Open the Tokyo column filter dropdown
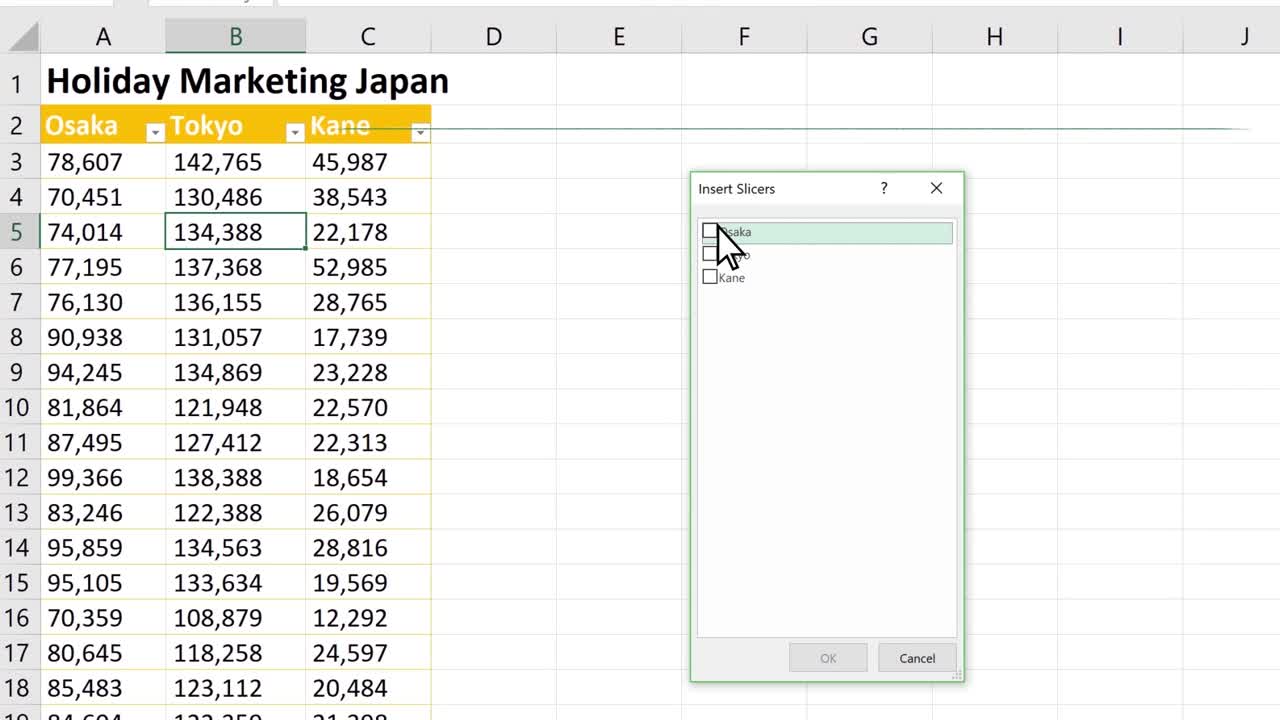The width and height of the screenshot is (1280, 720). tap(295, 132)
